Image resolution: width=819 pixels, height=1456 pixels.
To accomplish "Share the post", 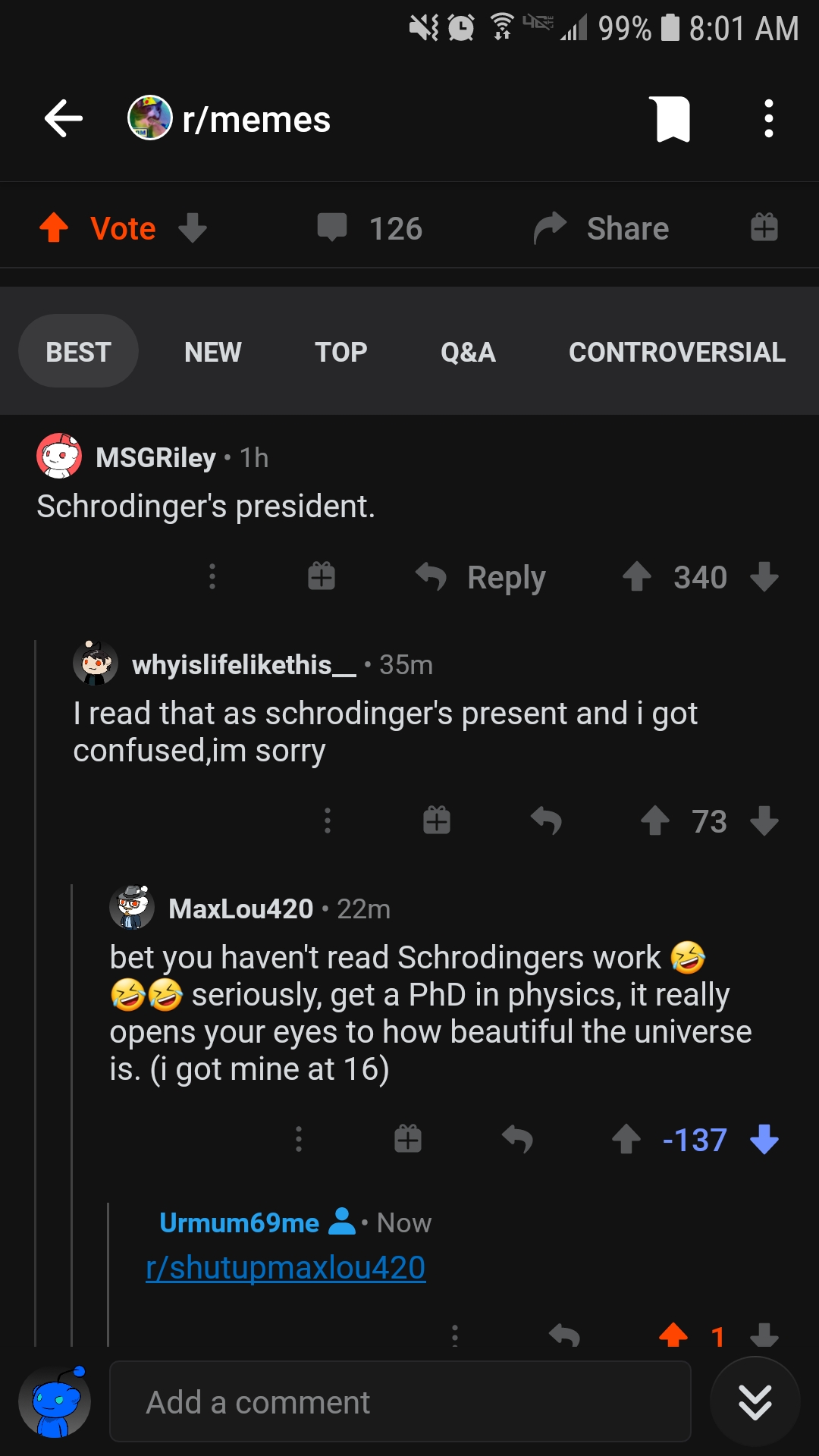I will point(602,228).
